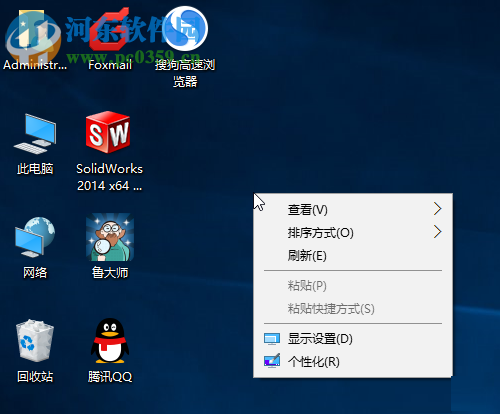The height and width of the screenshot is (414, 500).
Task: Open 个性化(R) from the context menu
Action: (353, 361)
